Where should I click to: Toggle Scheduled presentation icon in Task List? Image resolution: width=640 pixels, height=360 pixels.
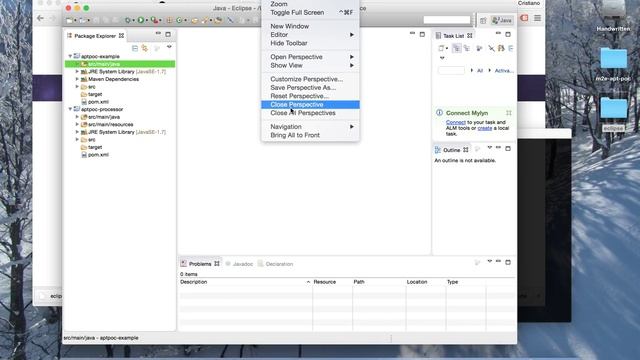pyautogui.click(x=467, y=49)
